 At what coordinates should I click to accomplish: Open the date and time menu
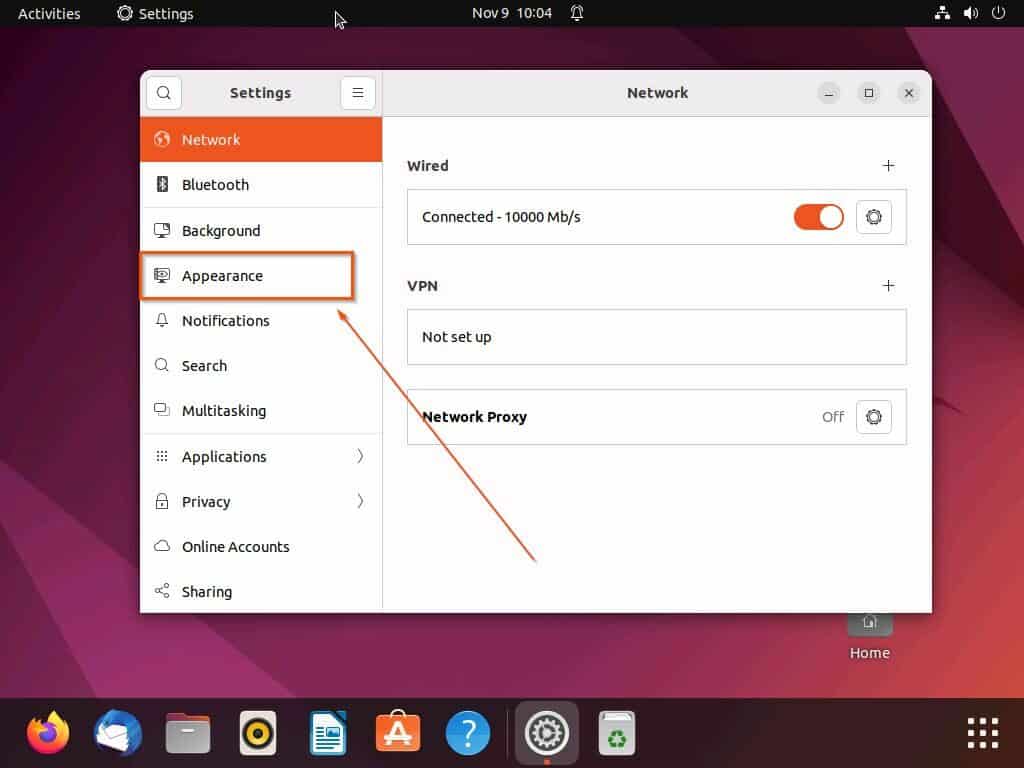(x=512, y=13)
